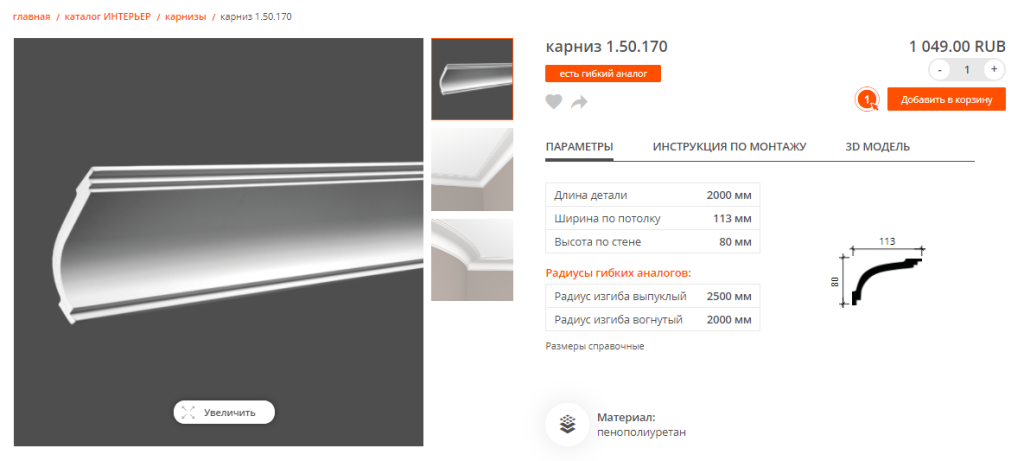
Task: Click the quantity input field
Action: 967,69
